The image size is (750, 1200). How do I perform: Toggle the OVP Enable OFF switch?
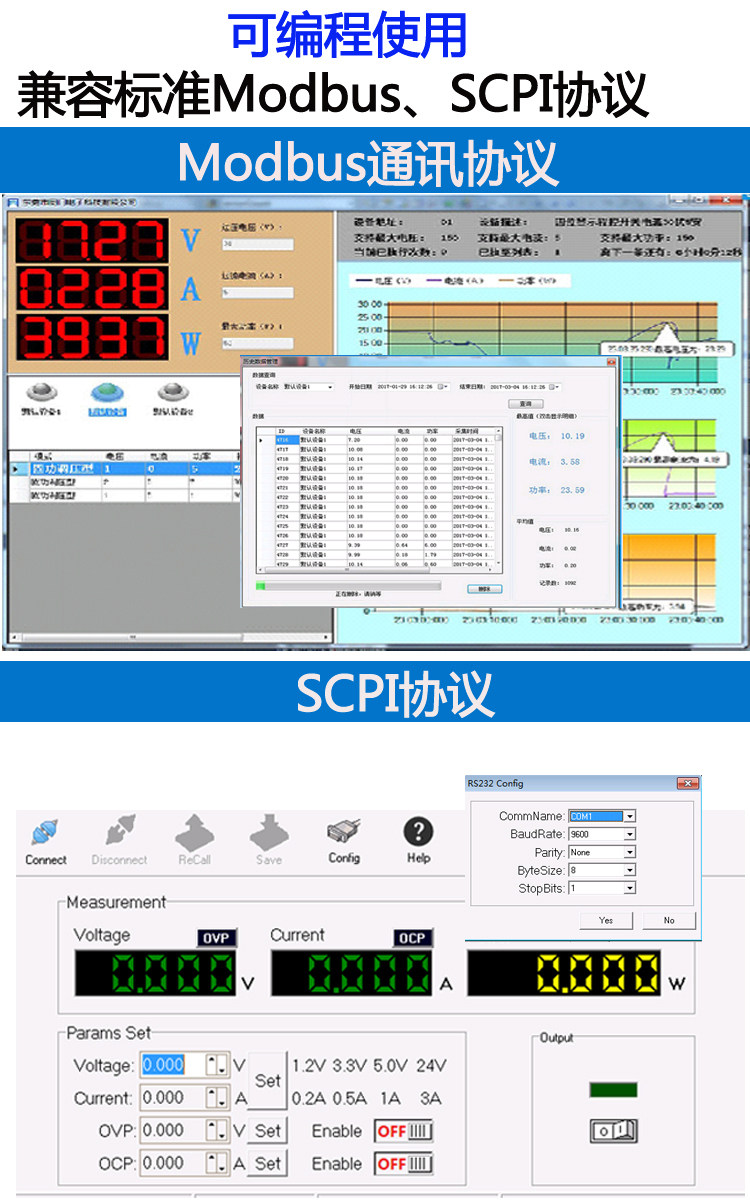point(404,1131)
